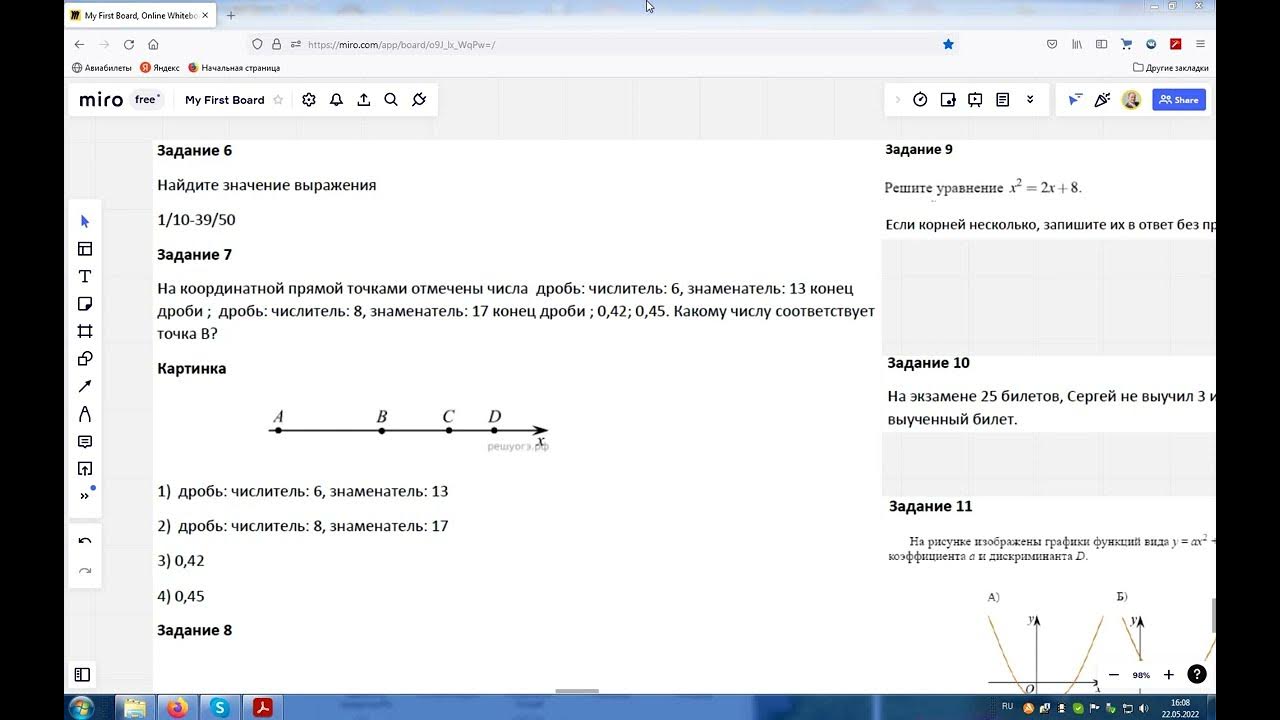This screenshot has height=720, width=1280.
Task: Open Начальная страница bookmark
Action: point(234,68)
